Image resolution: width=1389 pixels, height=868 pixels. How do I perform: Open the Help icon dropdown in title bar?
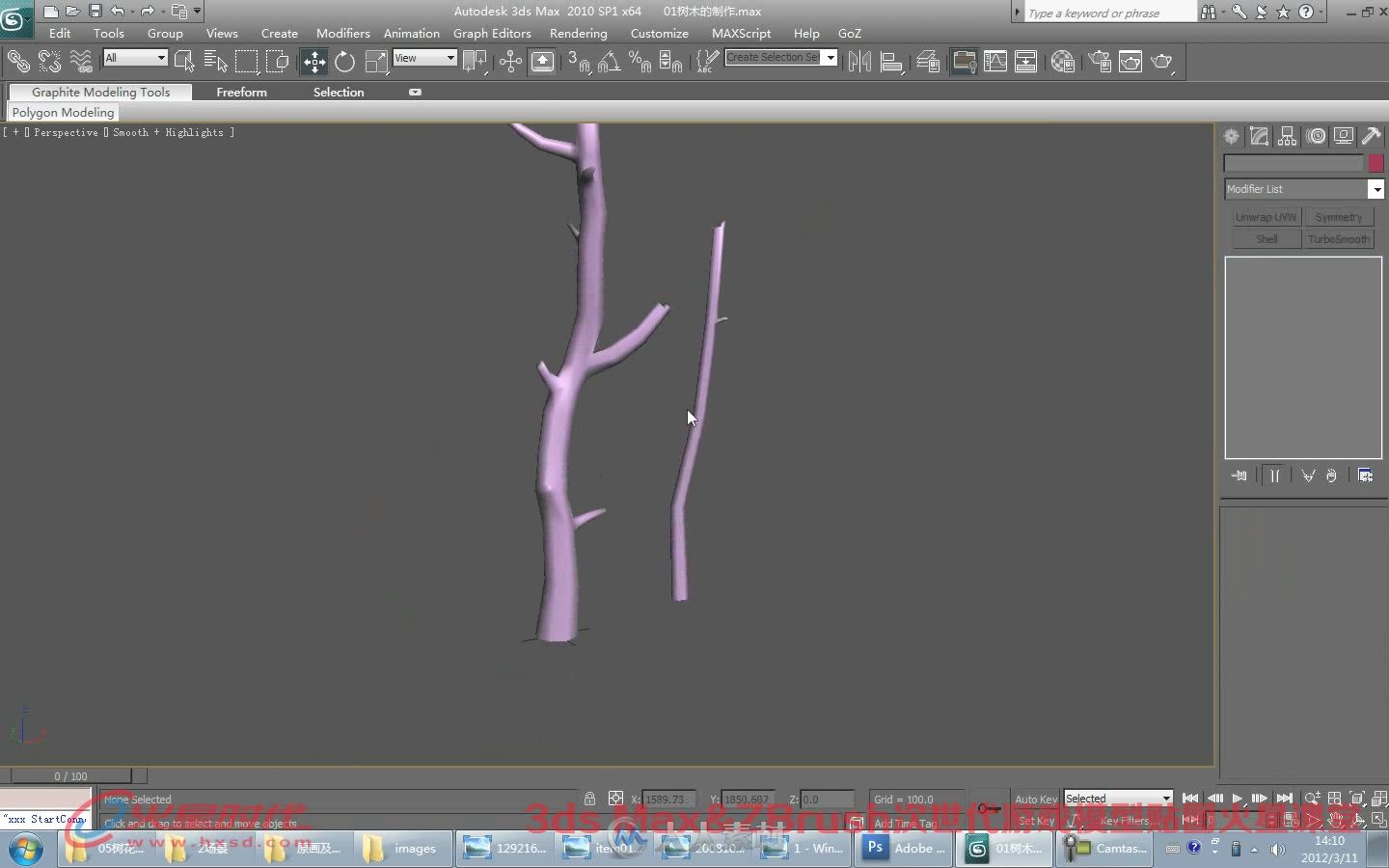[1321, 12]
